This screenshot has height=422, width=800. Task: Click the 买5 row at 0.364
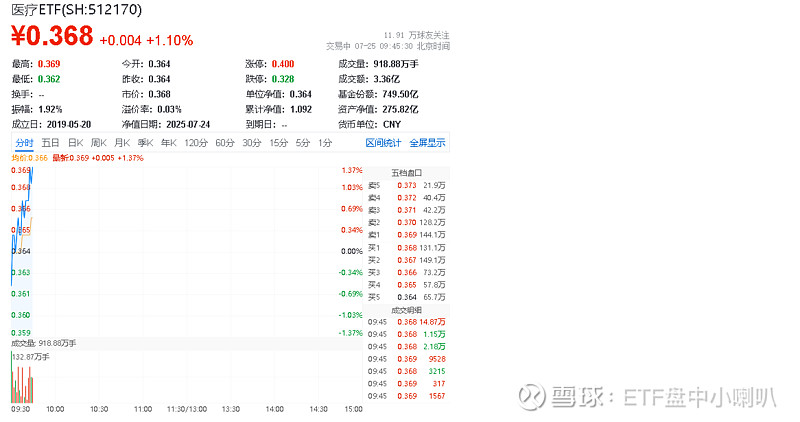coord(407,297)
